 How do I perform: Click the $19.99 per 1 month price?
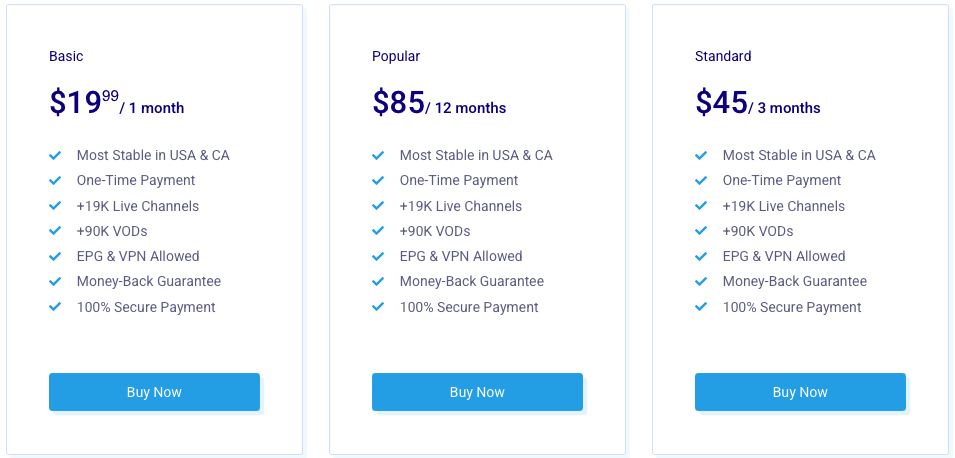coord(117,103)
